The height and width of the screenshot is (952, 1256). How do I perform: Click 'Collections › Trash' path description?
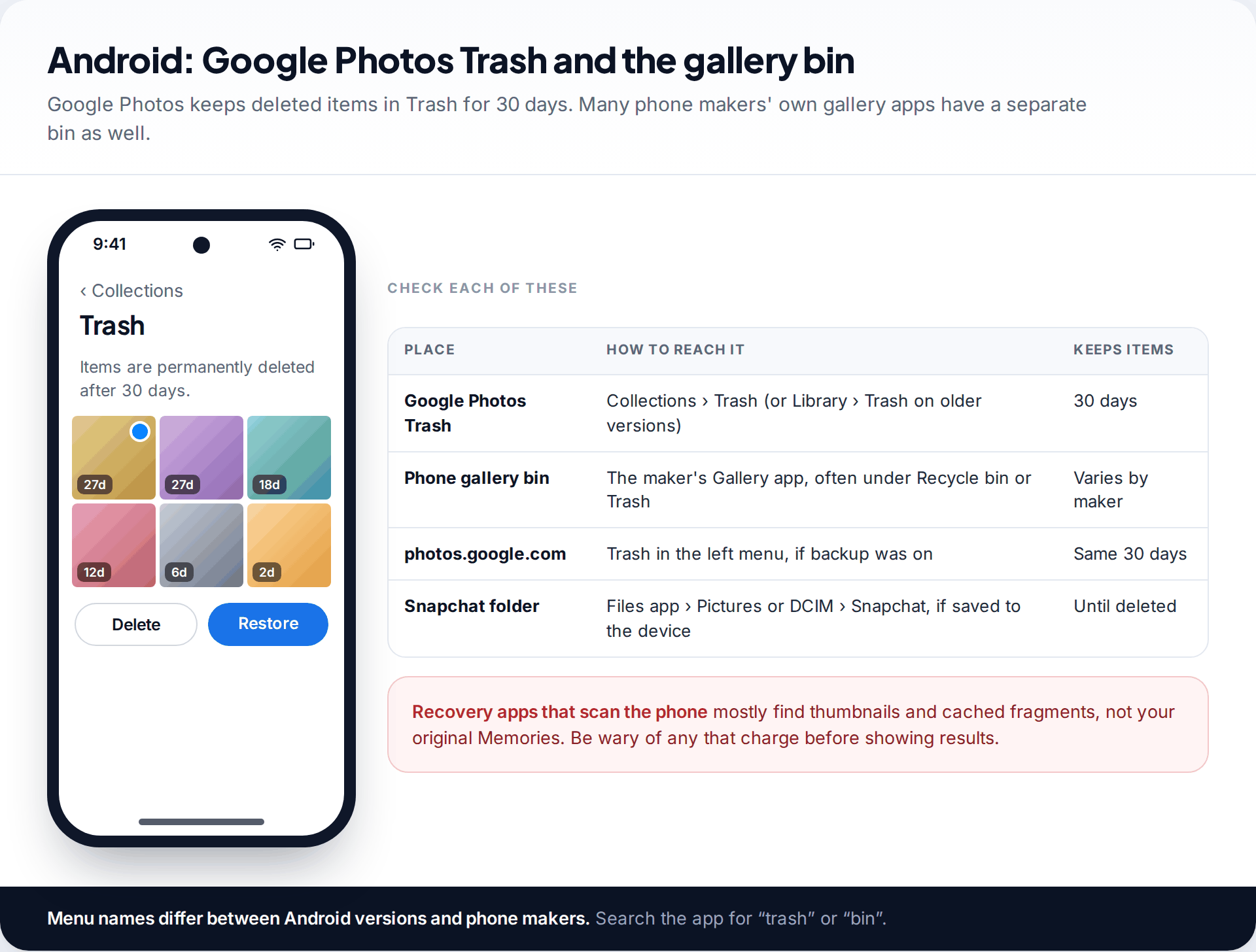[794, 413]
